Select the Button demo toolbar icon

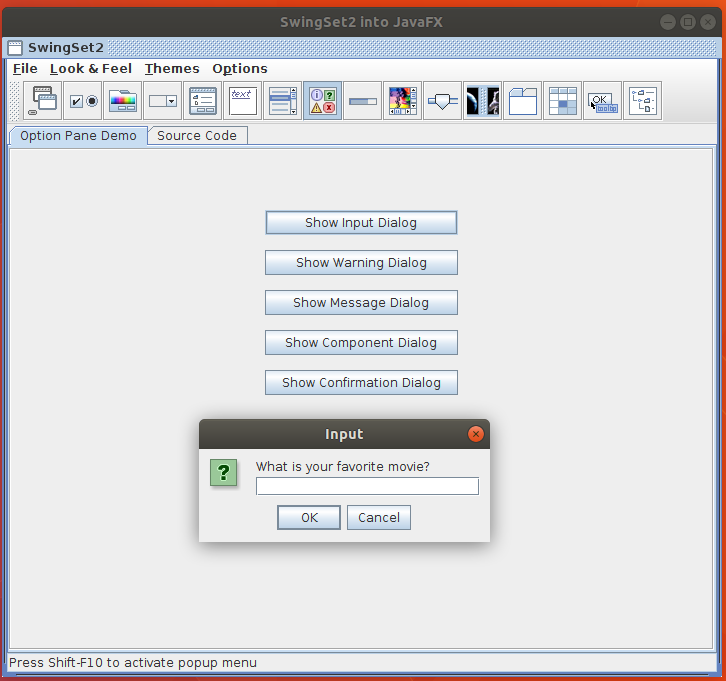[x=83, y=101]
